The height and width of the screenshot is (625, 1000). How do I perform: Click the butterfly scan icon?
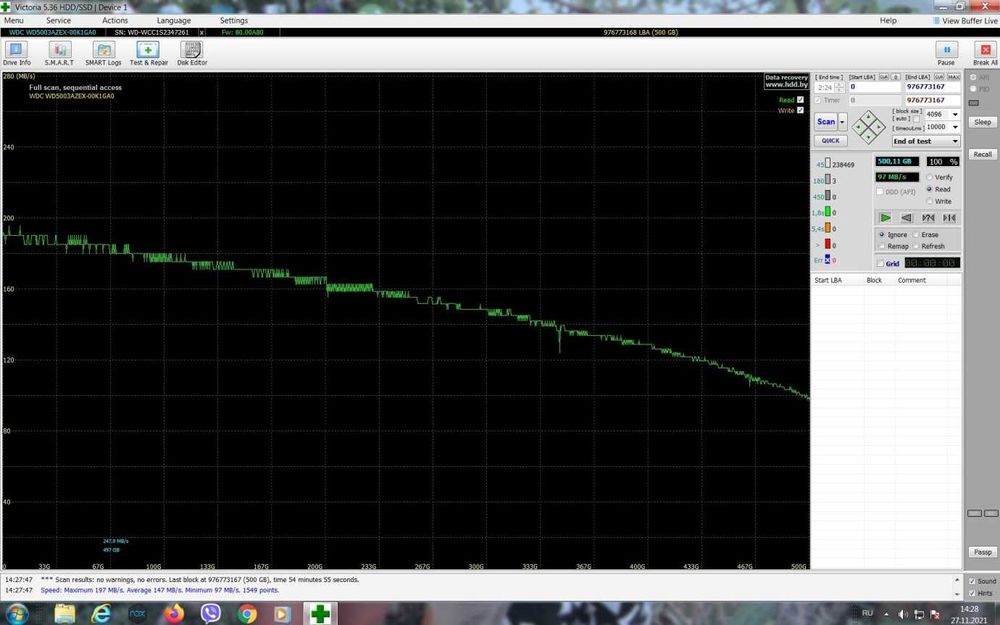pyautogui.click(x=949, y=217)
